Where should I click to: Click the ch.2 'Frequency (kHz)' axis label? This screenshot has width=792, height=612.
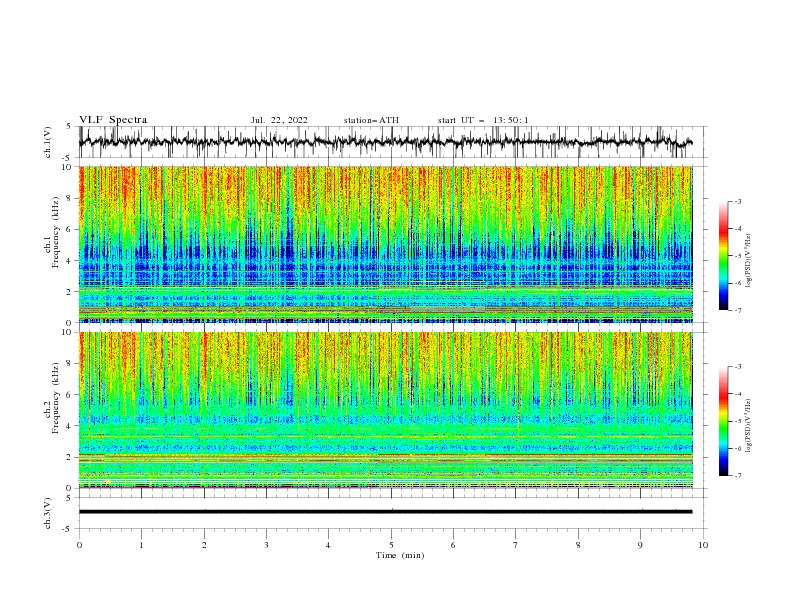click(55, 398)
